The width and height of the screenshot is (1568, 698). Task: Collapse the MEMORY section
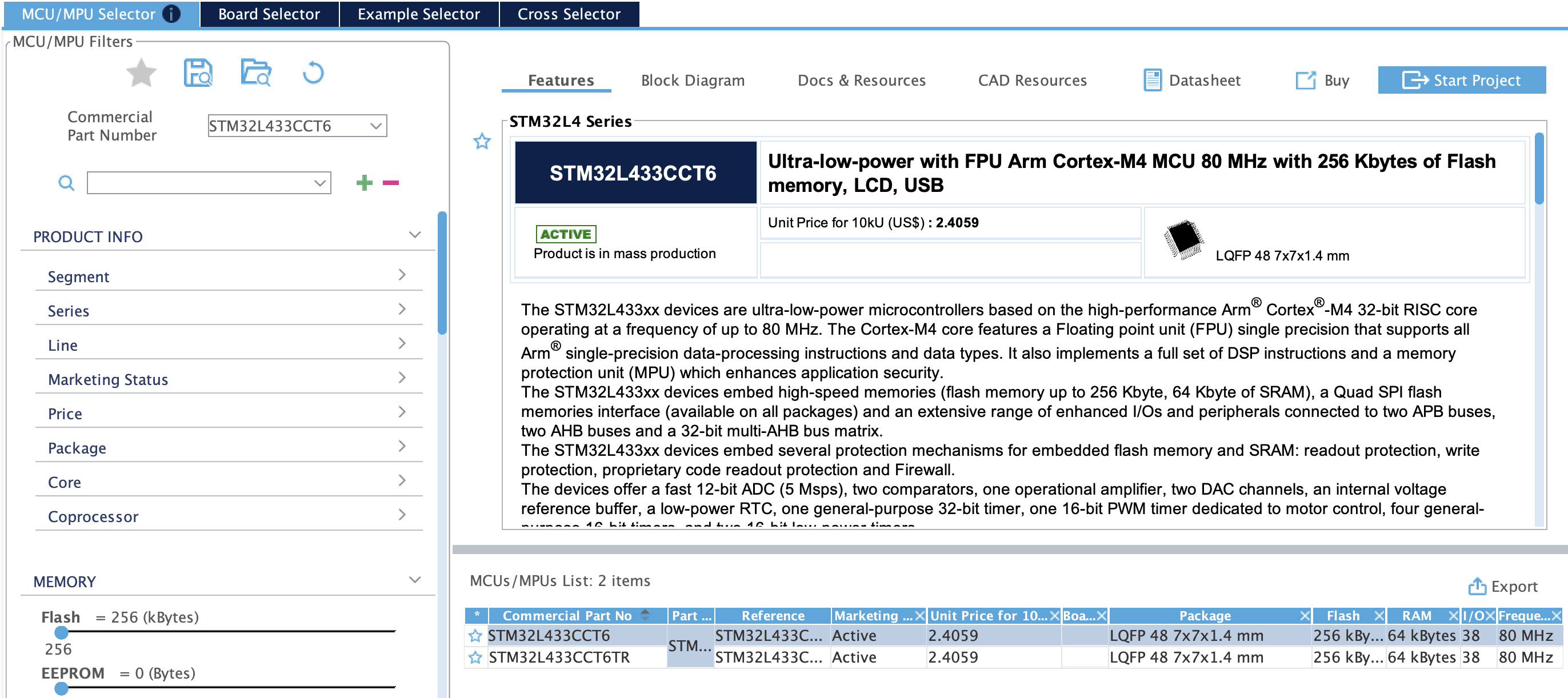[415, 580]
